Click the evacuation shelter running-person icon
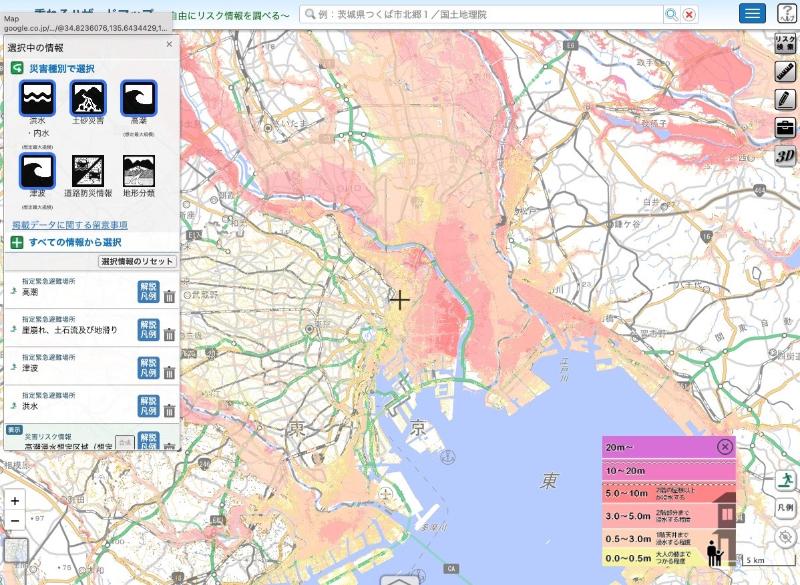The image size is (800, 585). click(785, 479)
